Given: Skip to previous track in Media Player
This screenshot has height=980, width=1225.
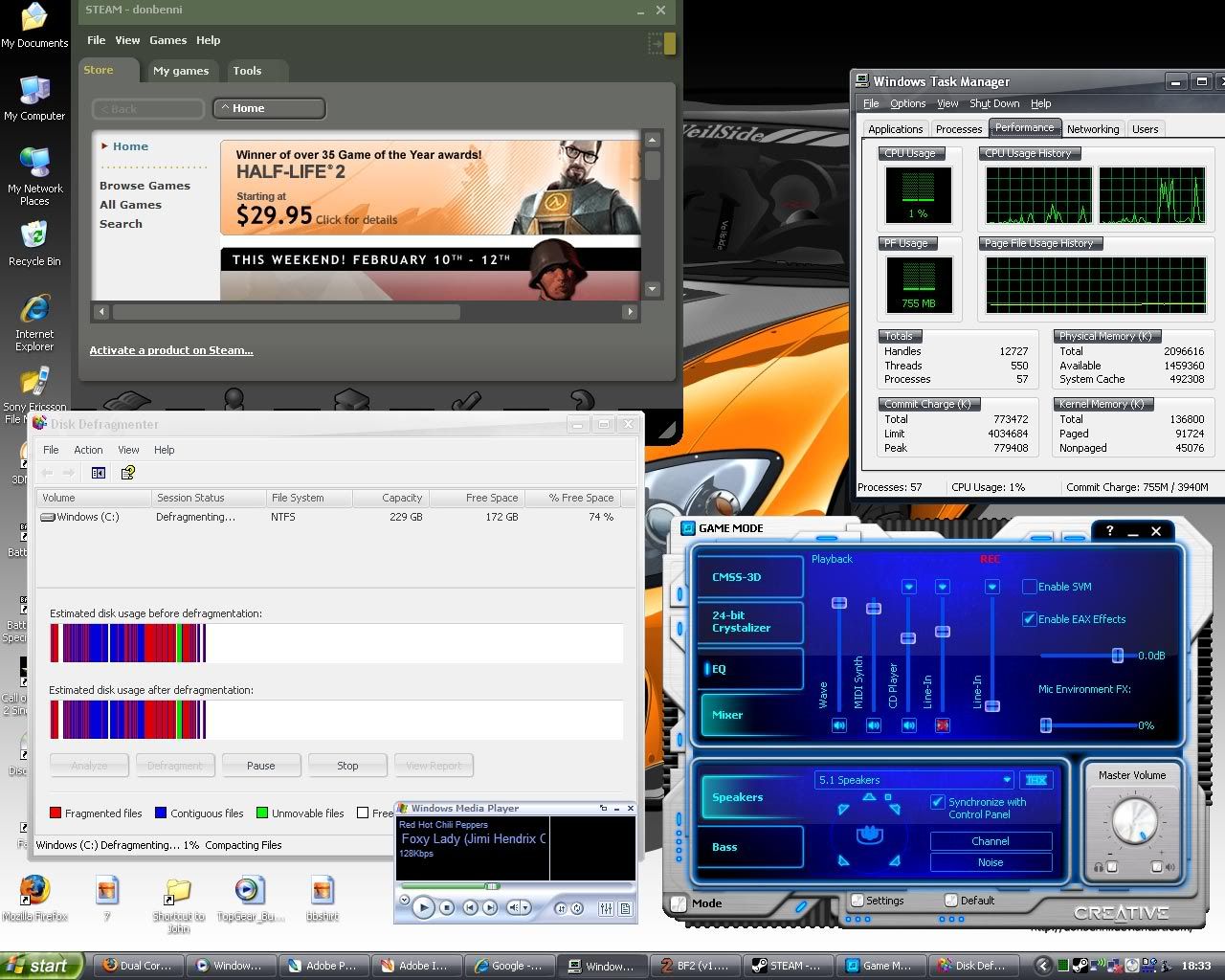Looking at the screenshot, I should click(x=470, y=907).
